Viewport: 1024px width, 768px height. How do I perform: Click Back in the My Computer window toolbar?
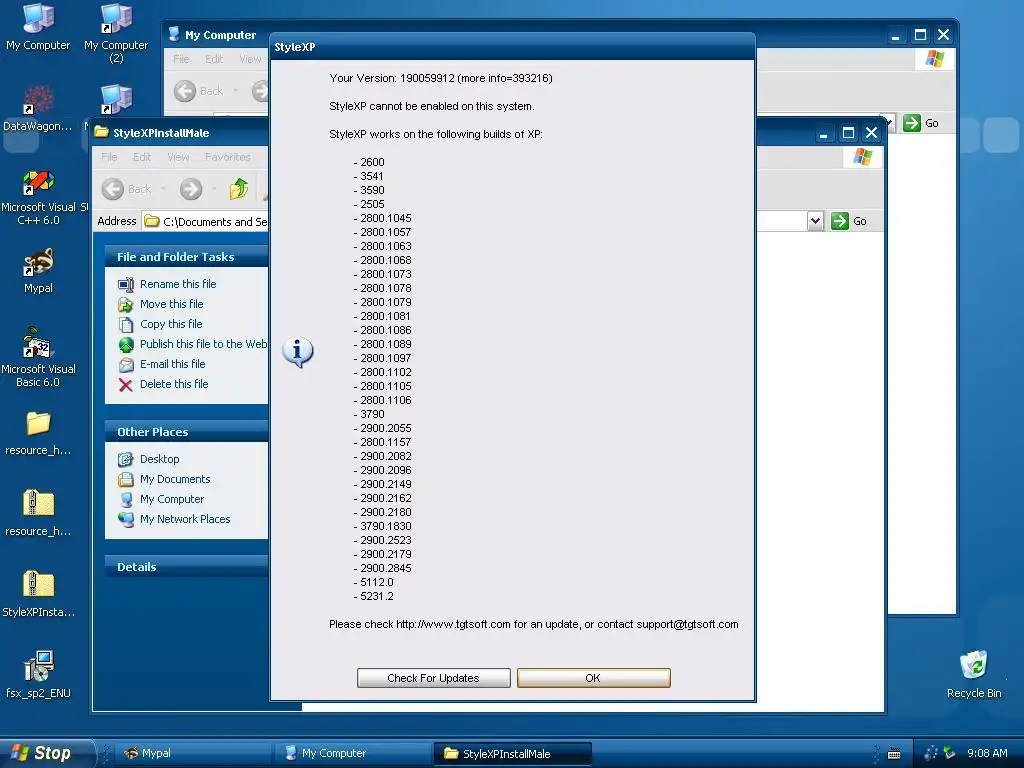(x=199, y=91)
